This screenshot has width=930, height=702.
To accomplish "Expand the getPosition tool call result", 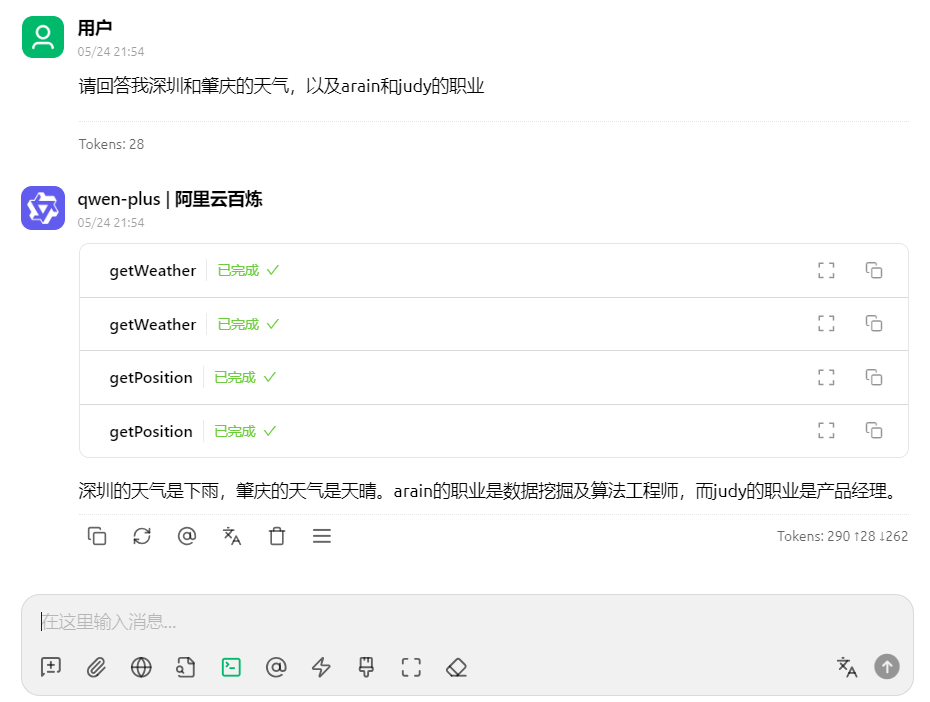I will (826, 377).
